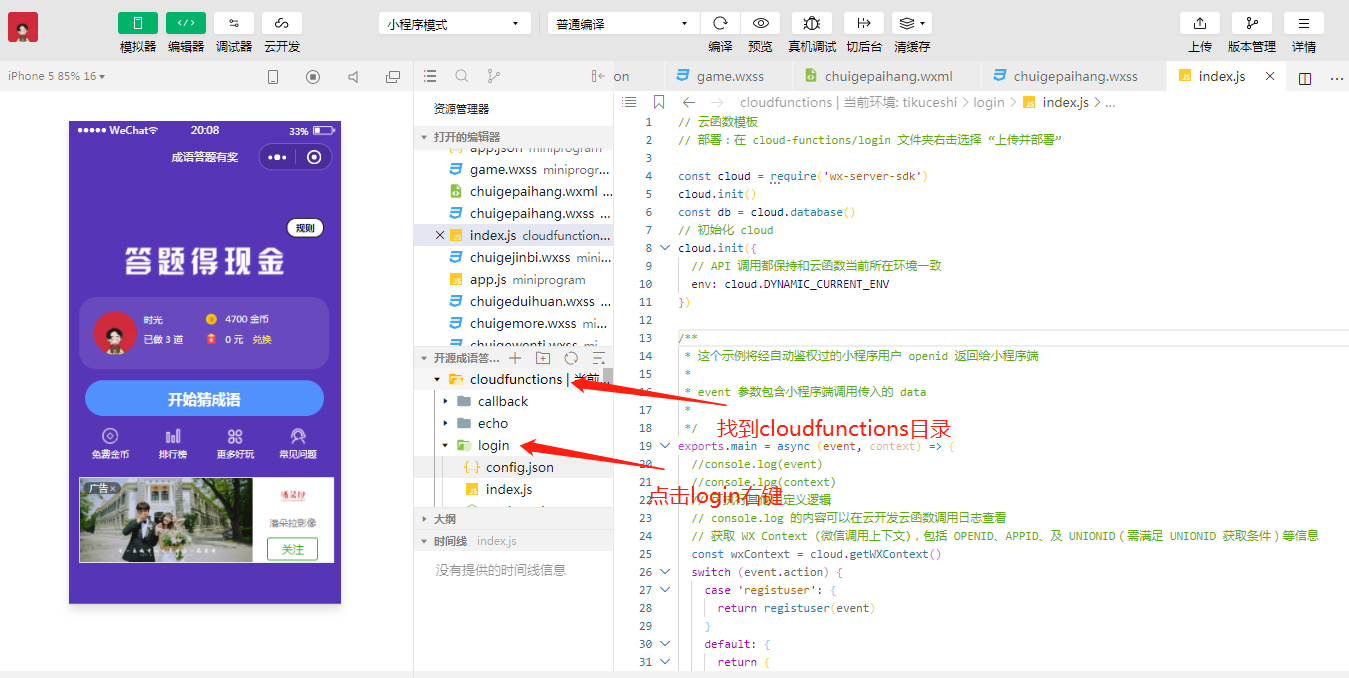The image size is (1349, 678).
Task: Open the 普通编译 compile mode dropdown
Action: coord(623,24)
